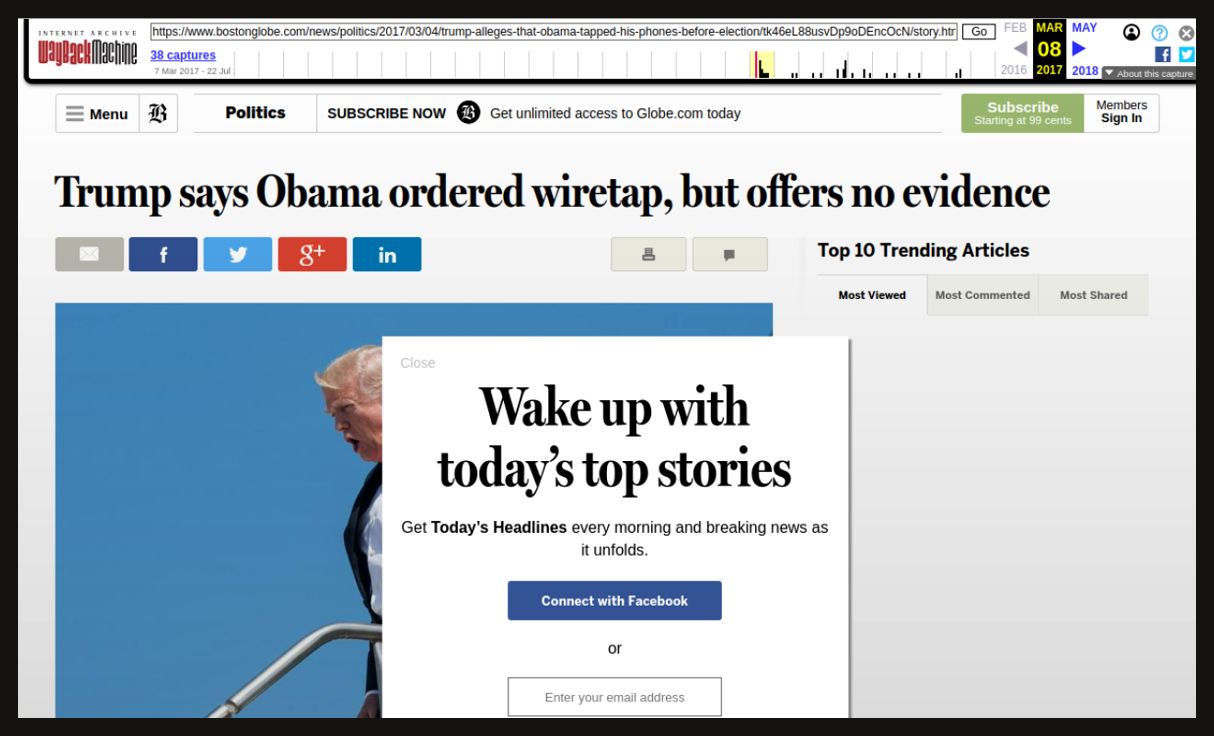Open the Boston Globe B logo
This screenshot has height=736, width=1214.
pos(158,113)
